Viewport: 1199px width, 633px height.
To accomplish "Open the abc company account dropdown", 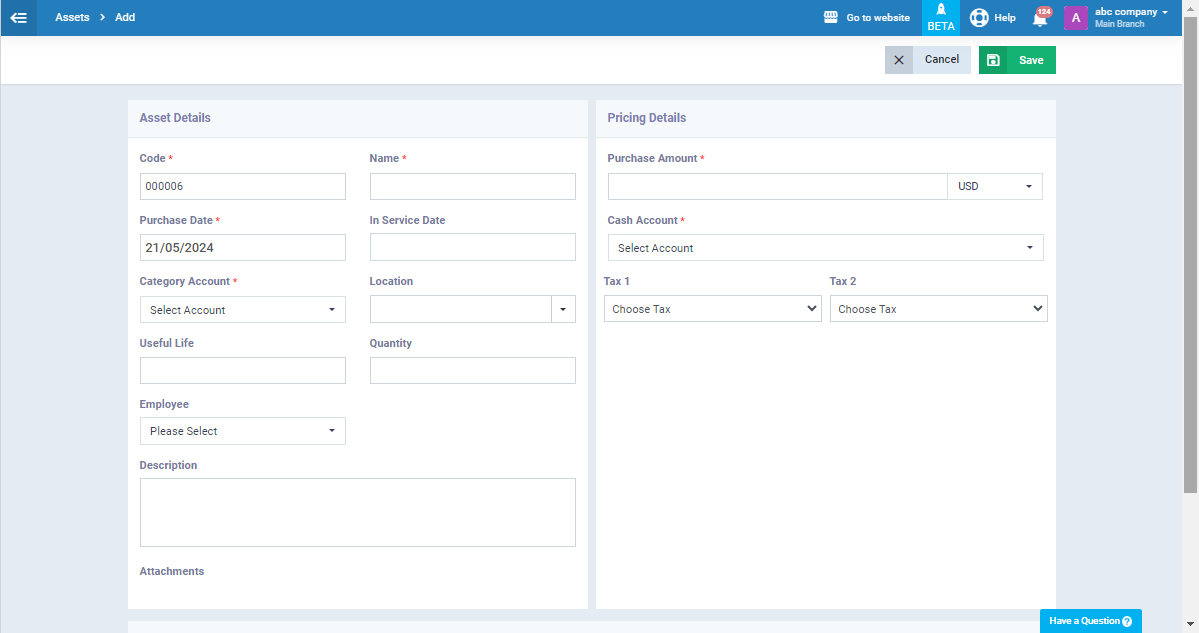I will click(1131, 12).
